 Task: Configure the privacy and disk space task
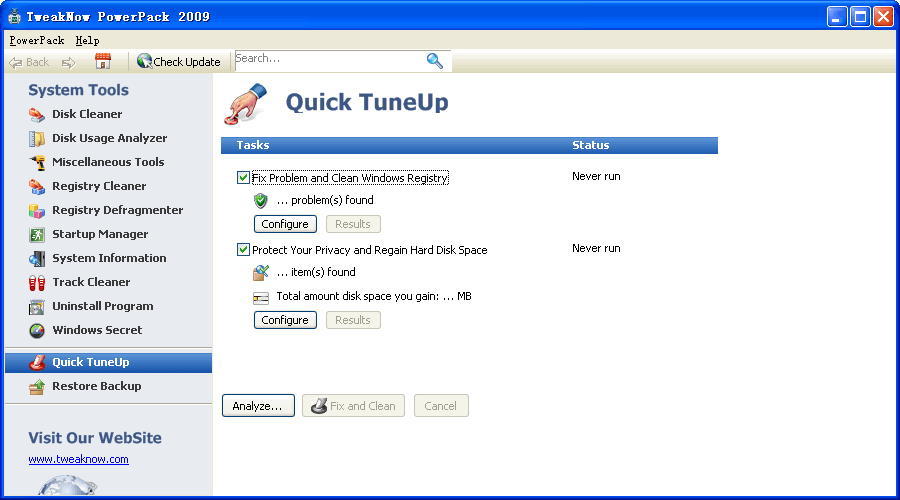285,320
